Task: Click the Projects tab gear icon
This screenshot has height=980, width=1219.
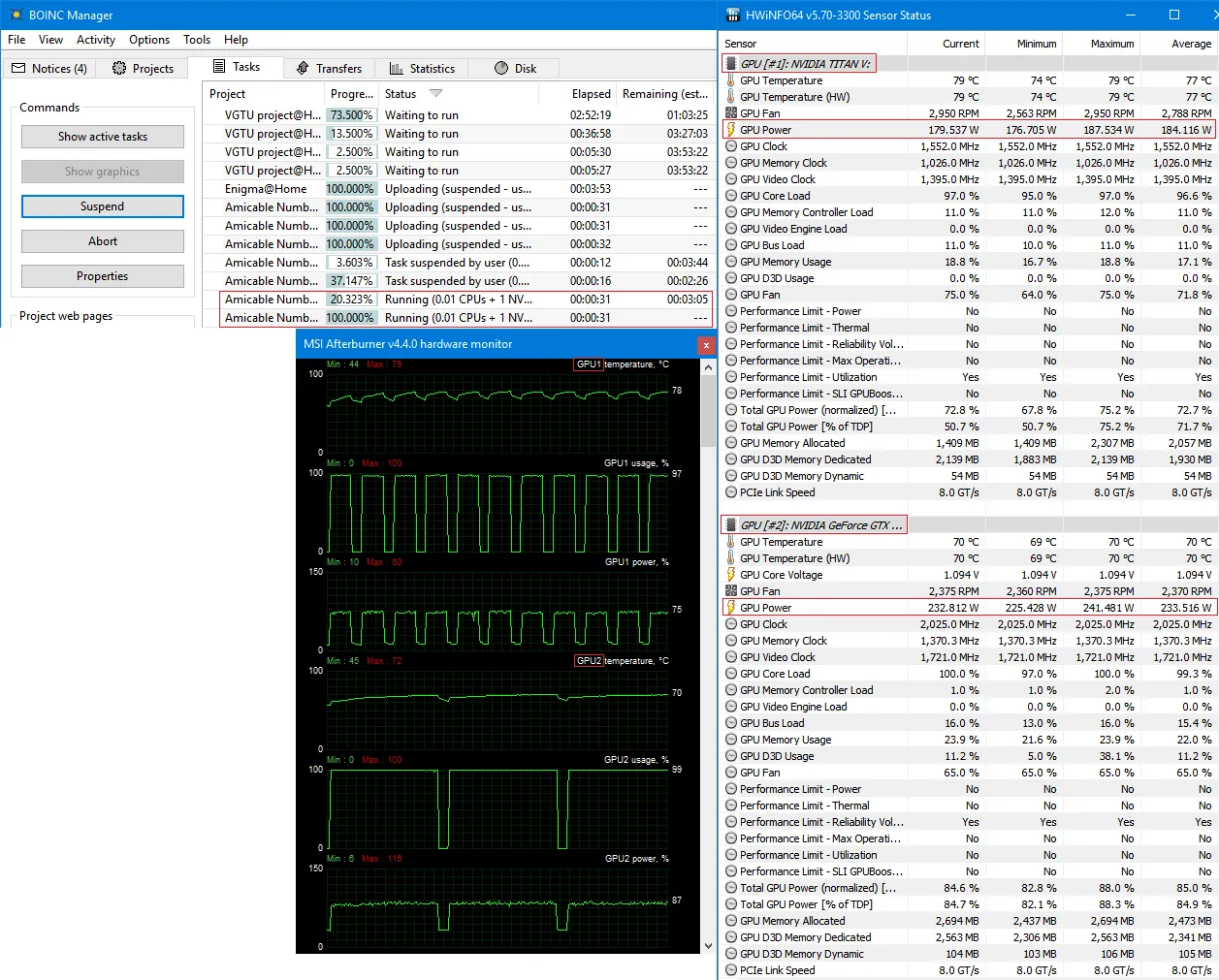Action: point(119,68)
